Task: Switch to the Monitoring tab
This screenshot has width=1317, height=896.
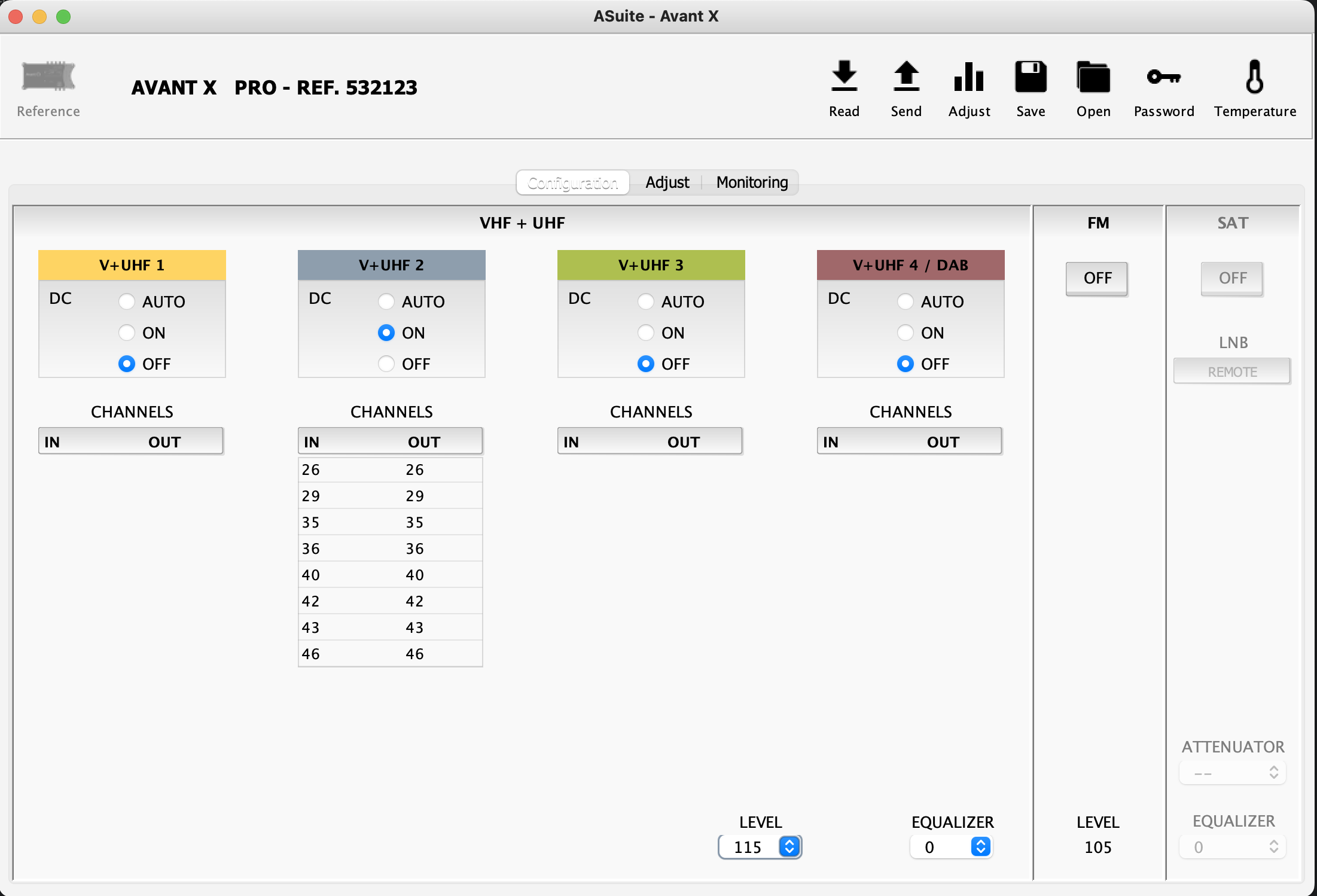Action: tap(752, 182)
